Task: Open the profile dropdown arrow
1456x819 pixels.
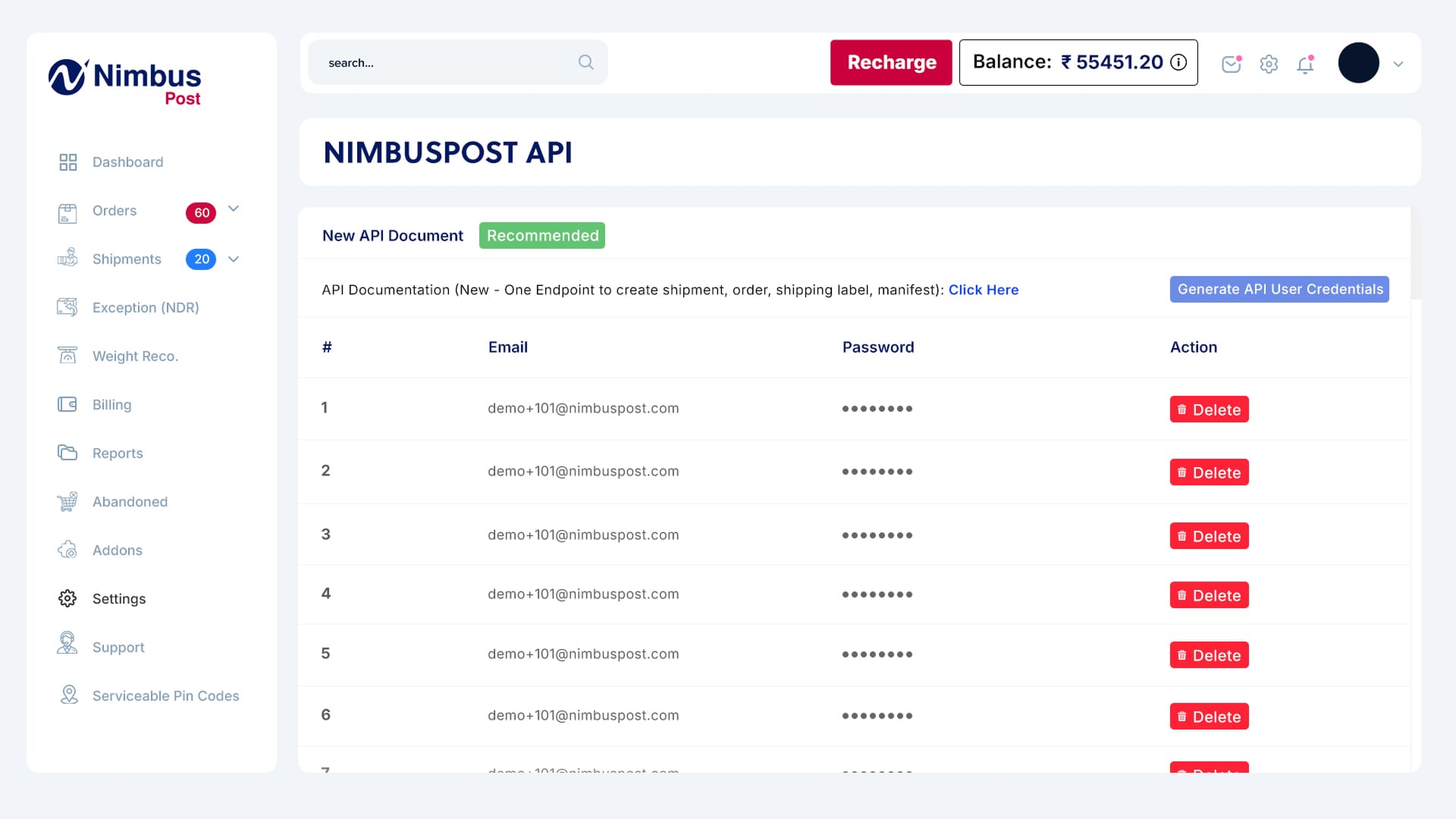Action: [1398, 64]
